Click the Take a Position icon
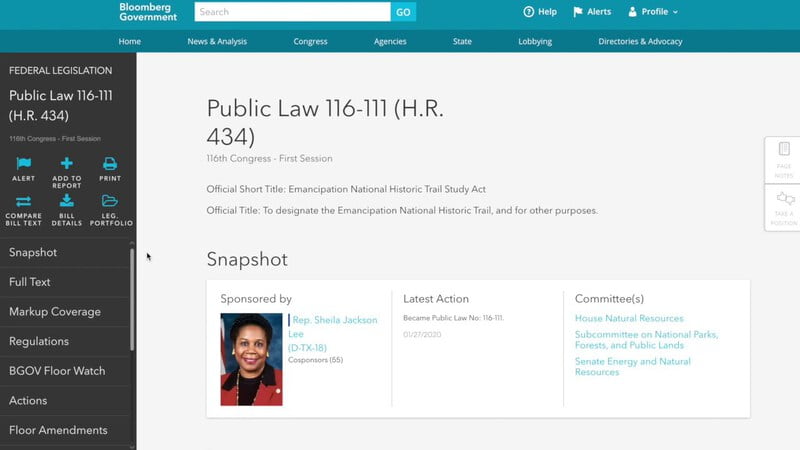This screenshot has height=450, width=800. click(x=785, y=198)
